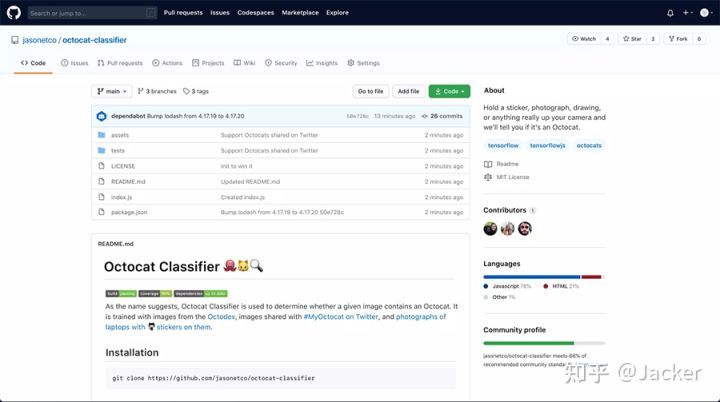Open the octocat-classifier repository link
Screen dimensions: 720x402
tap(95, 40)
